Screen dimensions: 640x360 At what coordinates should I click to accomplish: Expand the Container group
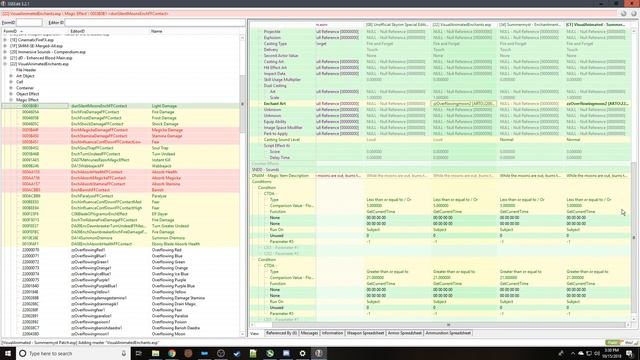coord(11,88)
